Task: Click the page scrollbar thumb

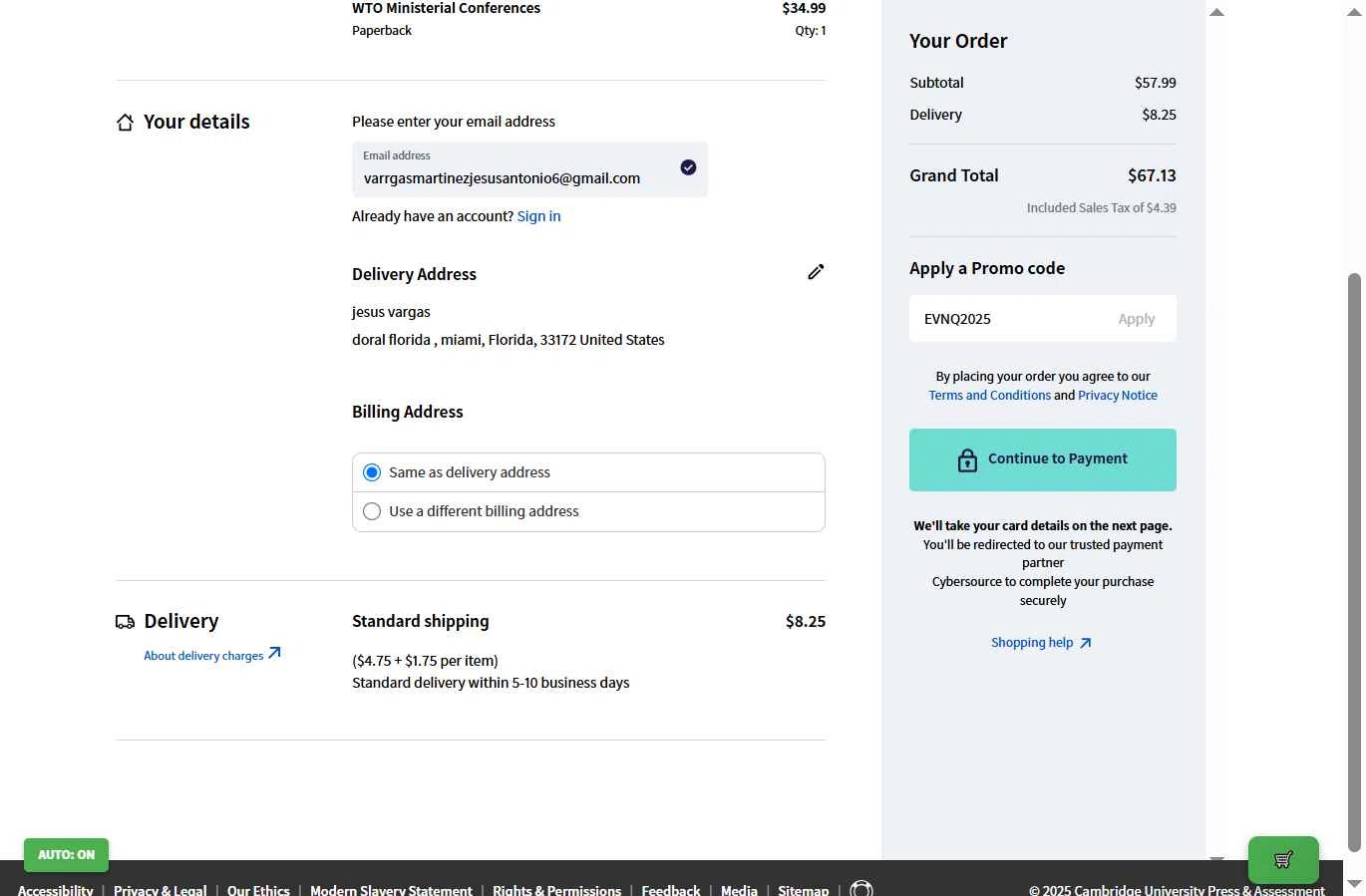Action: 1354,563
